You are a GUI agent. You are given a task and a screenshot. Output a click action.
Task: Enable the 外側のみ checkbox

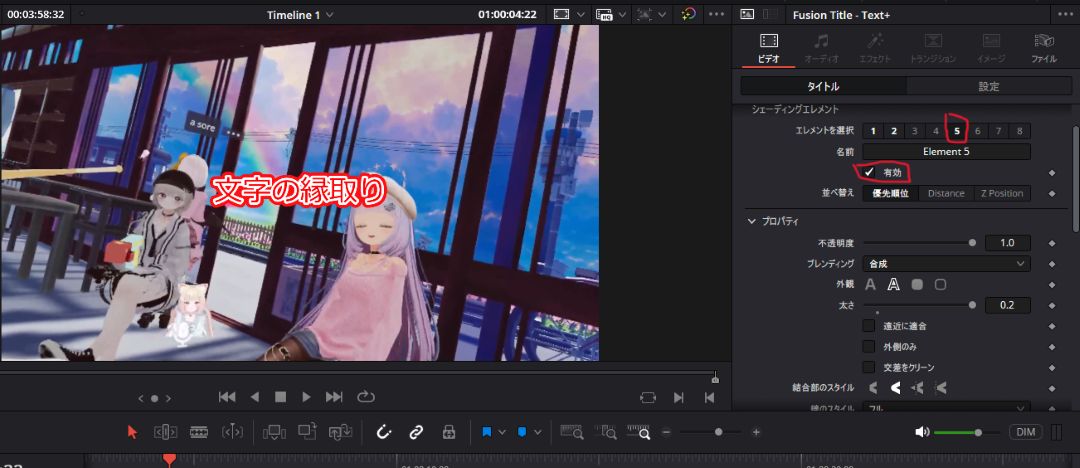point(869,346)
